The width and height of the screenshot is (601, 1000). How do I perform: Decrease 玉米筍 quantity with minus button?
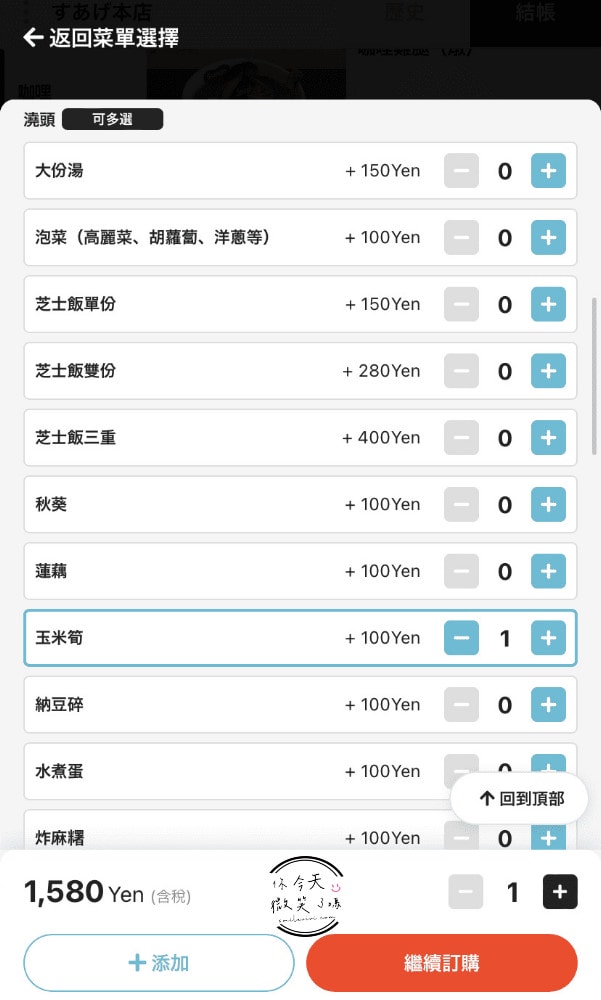point(461,638)
